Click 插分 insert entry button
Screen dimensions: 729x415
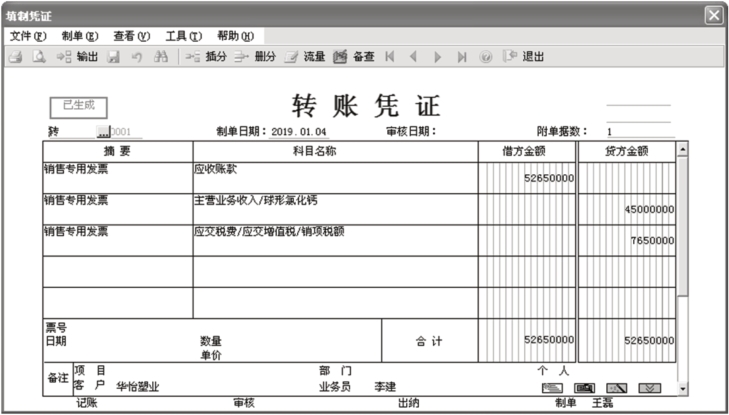205,57
